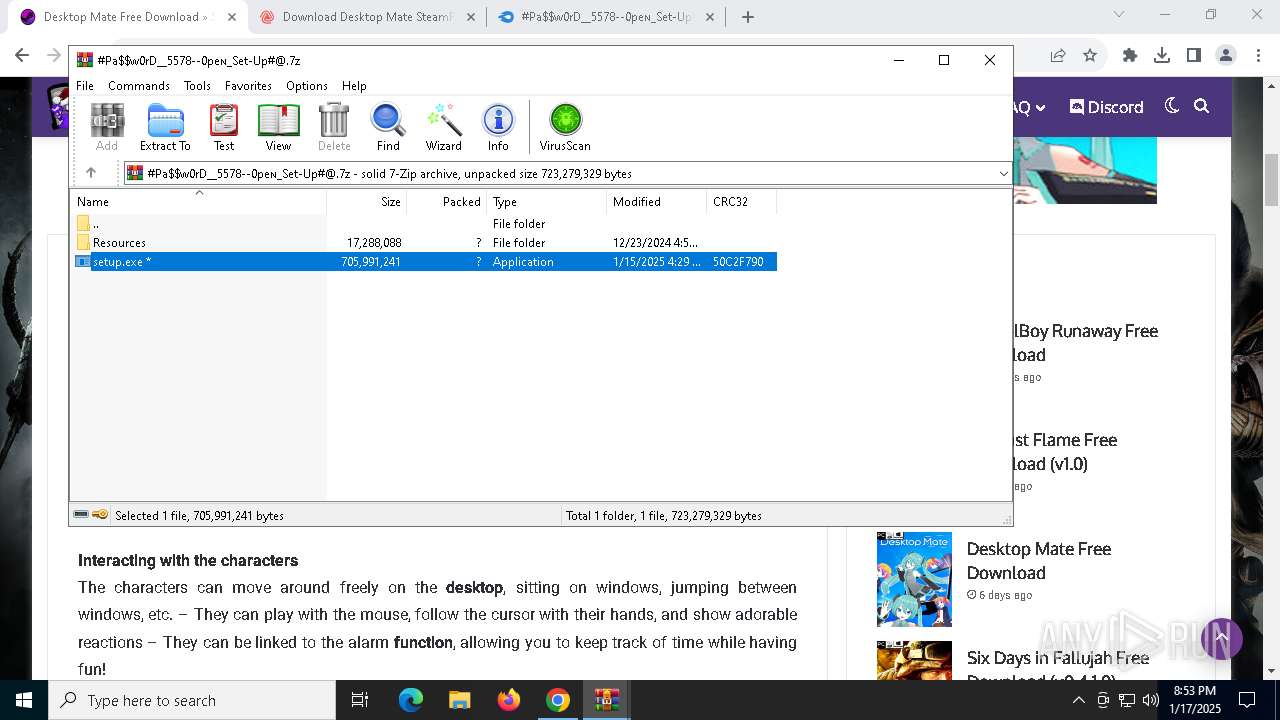This screenshot has height=720, width=1280.
Task: Sort file list by Name column
Action: coord(198,201)
